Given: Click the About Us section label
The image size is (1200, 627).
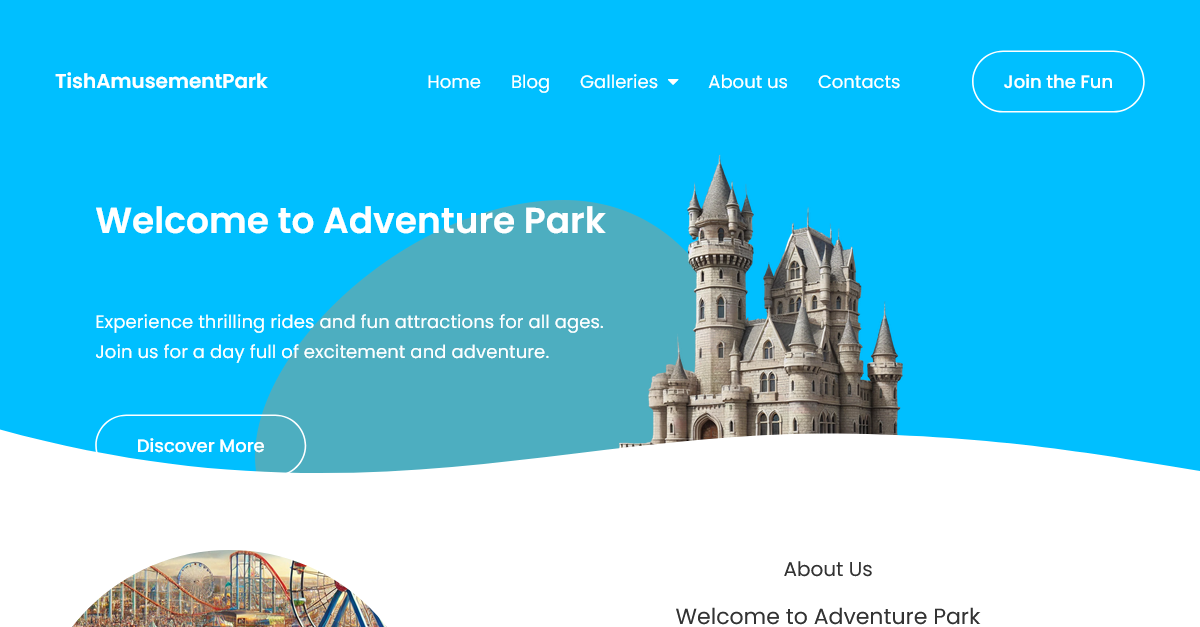Looking at the screenshot, I should [x=828, y=569].
